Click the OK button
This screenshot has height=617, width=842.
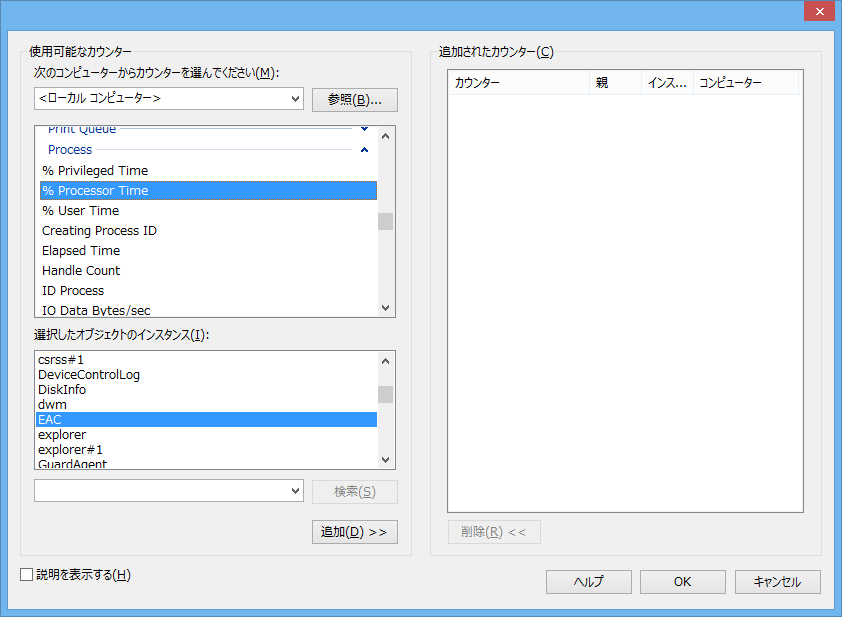(682, 582)
